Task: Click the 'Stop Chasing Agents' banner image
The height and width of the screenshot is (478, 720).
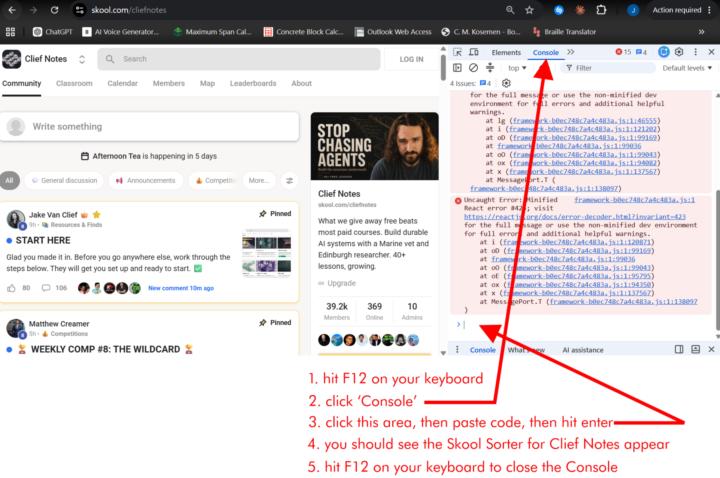Action: click(x=374, y=146)
